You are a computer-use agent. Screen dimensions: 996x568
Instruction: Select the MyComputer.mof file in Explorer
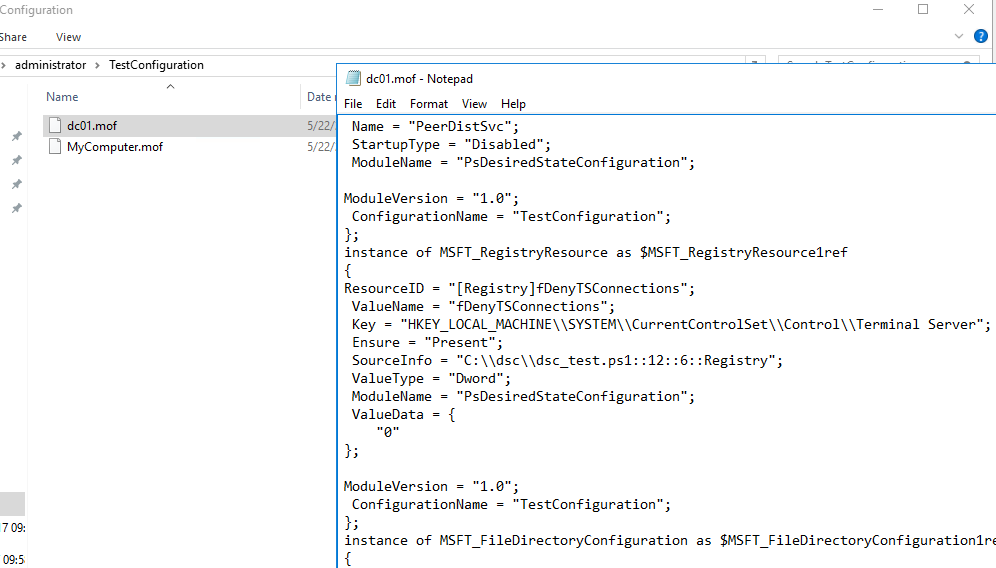115,147
